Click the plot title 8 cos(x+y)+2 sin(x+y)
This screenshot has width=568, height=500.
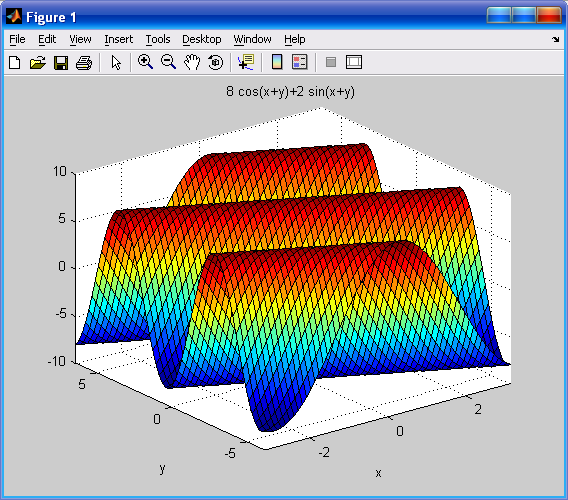pos(291,91)
